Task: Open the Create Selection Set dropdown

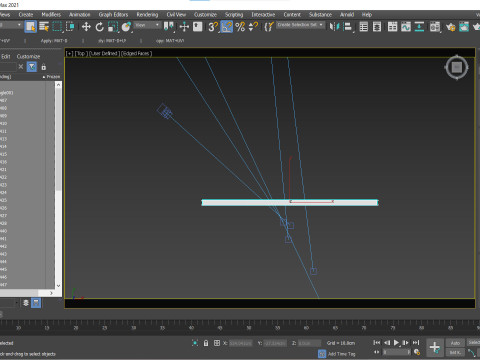Action: [x=300, y=25]
